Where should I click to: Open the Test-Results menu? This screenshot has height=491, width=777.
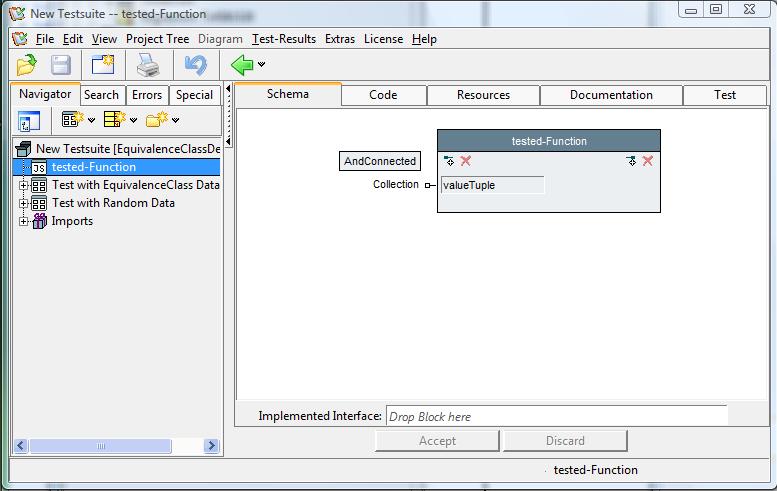(284, 39)
